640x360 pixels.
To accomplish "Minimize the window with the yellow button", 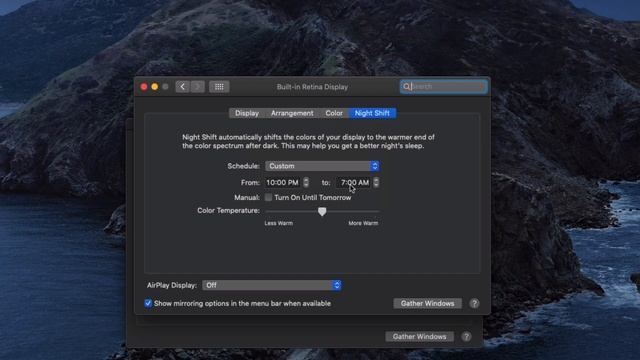I will click(x=155, y=87).
